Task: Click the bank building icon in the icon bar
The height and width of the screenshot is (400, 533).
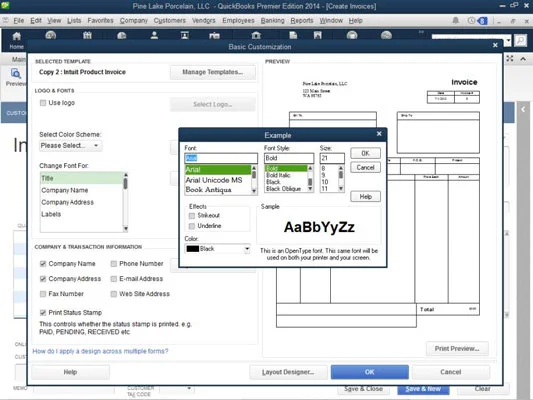Action: [x=256, y=35]
